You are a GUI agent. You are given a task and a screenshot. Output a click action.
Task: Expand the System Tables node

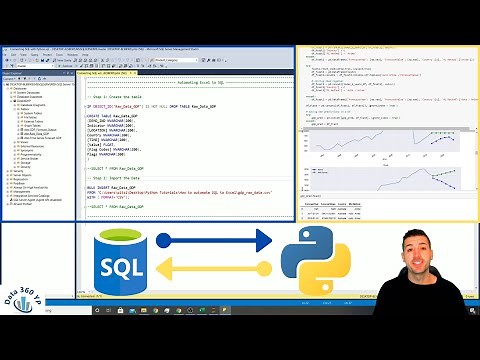[x=18, y=113]
